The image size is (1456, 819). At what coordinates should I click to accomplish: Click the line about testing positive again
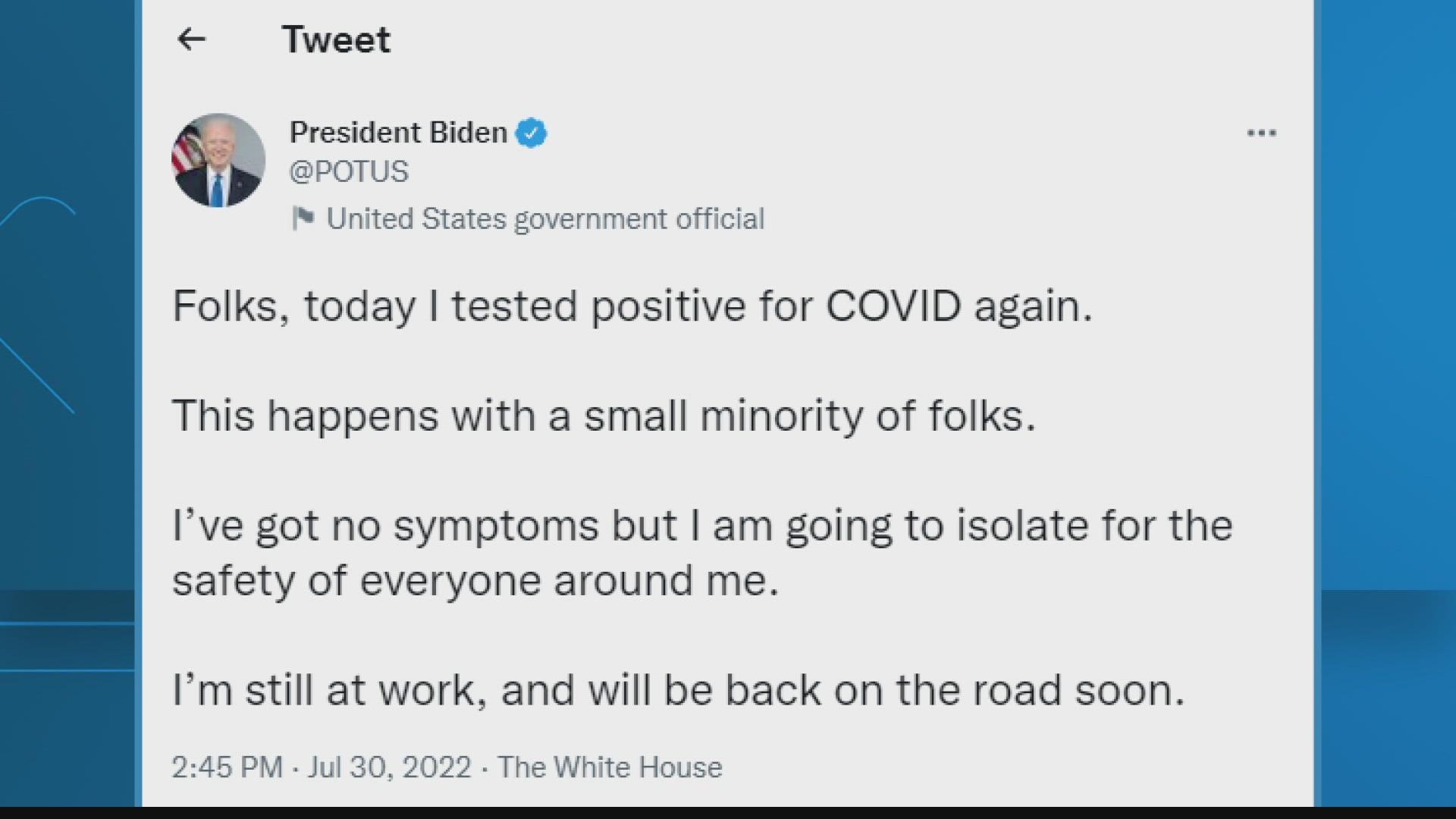click(632, 307)
